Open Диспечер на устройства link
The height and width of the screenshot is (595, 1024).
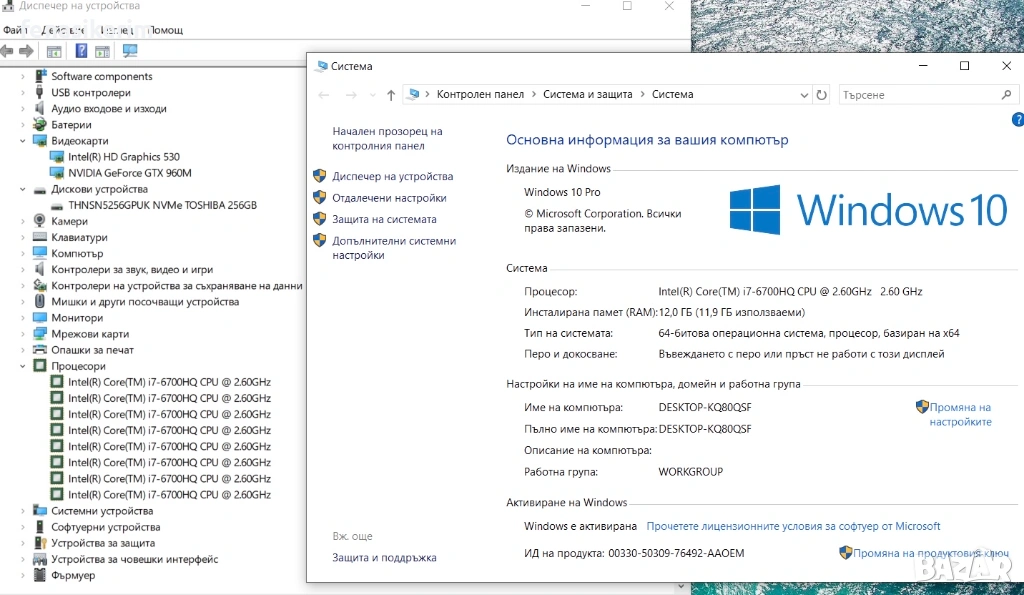(392, 176)
